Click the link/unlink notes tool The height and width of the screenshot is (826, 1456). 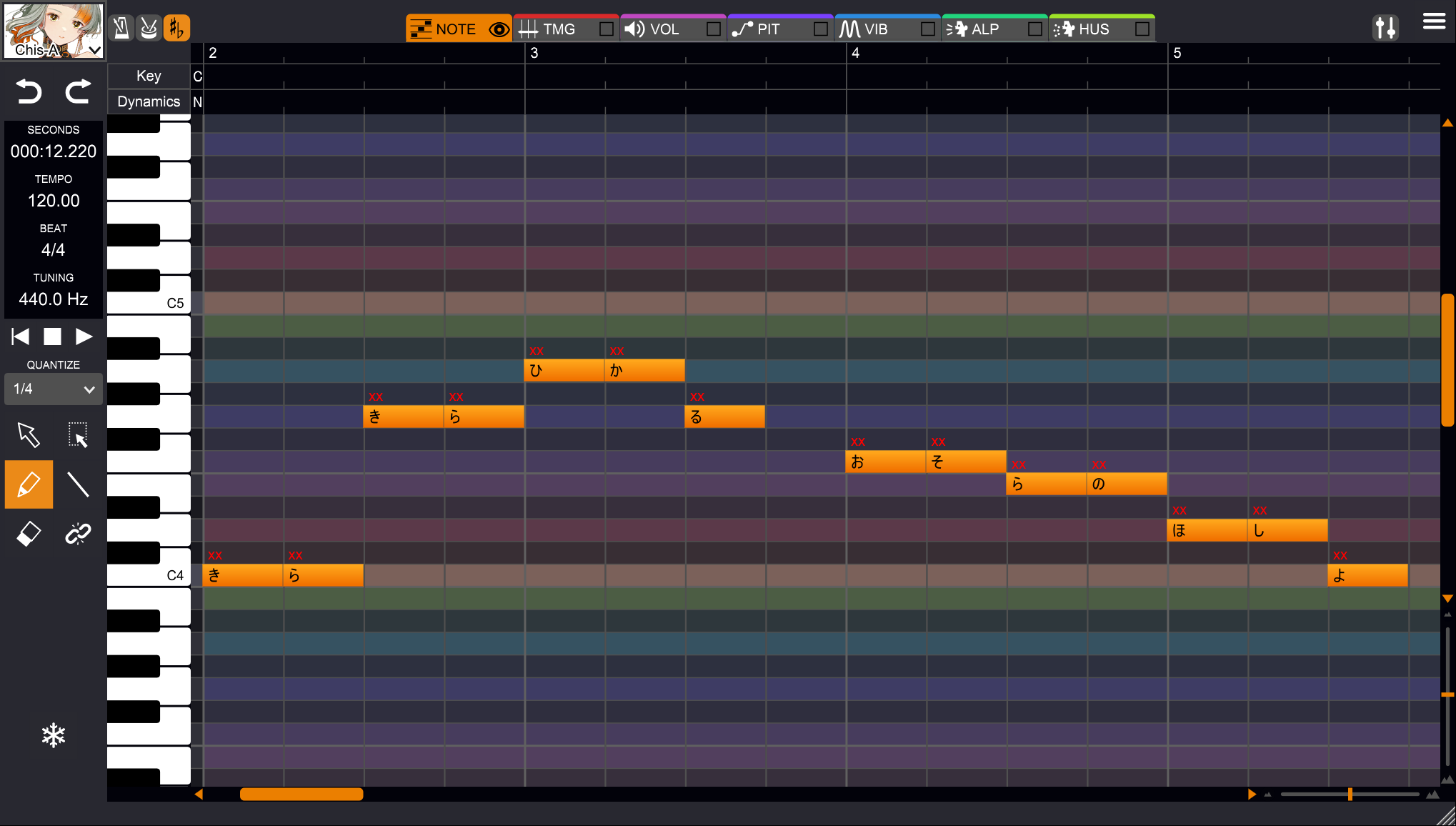[x=78, y=534]
